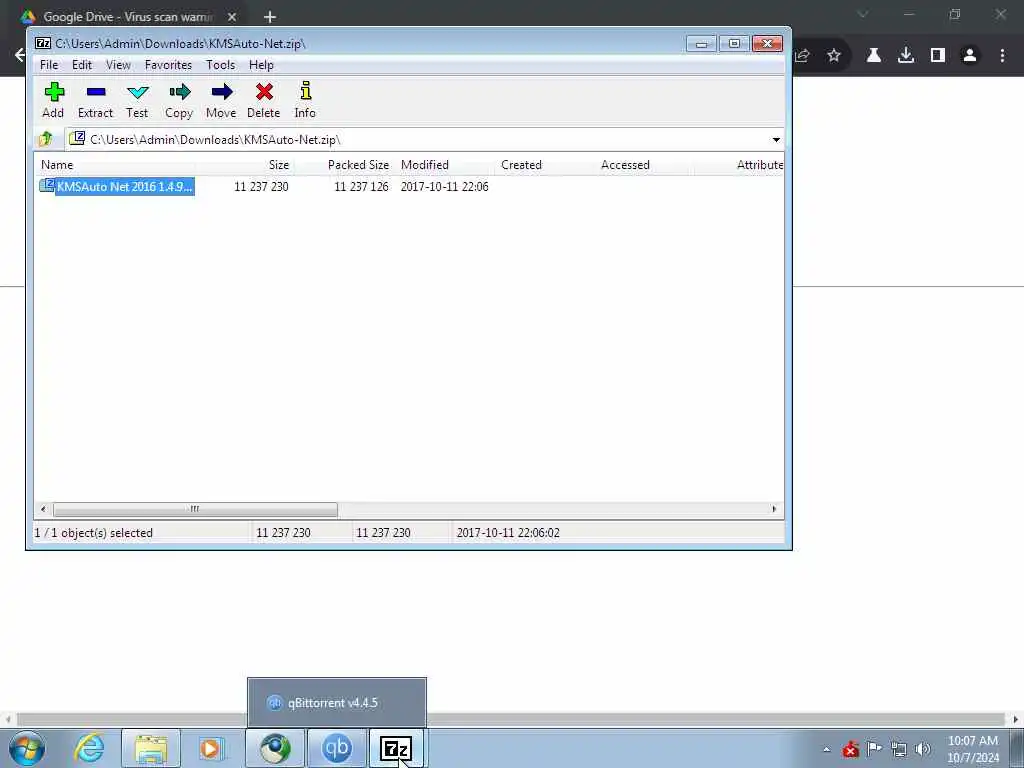Image resolution: width=1024 pixels, height=768 pixels.
Task: Open Chrome profile avatar
Action: pos(970,56)
